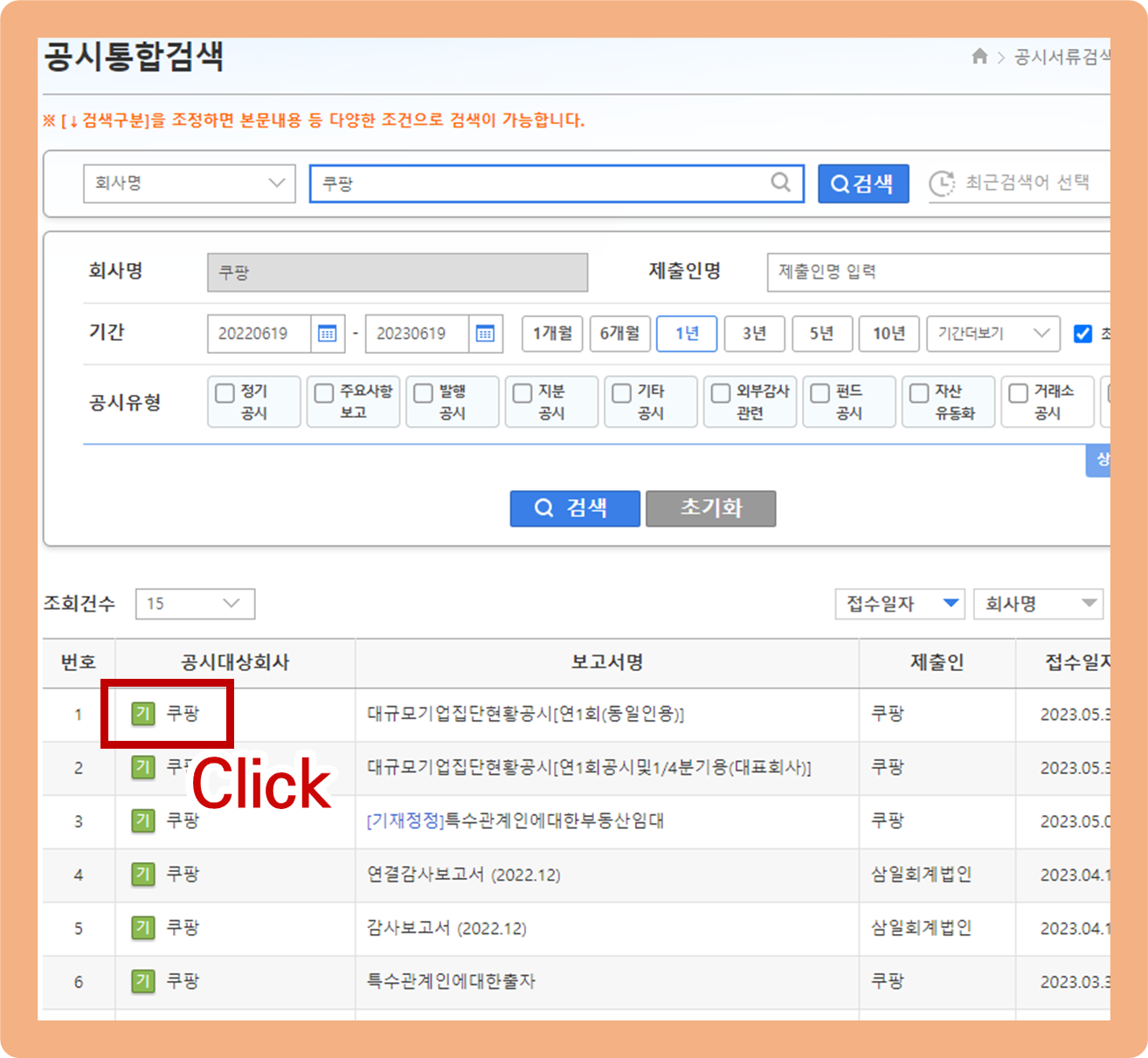Toggle the 자산유동화 checkbox
This screenshot has height=1058, width=1148.
coord(919,393)
